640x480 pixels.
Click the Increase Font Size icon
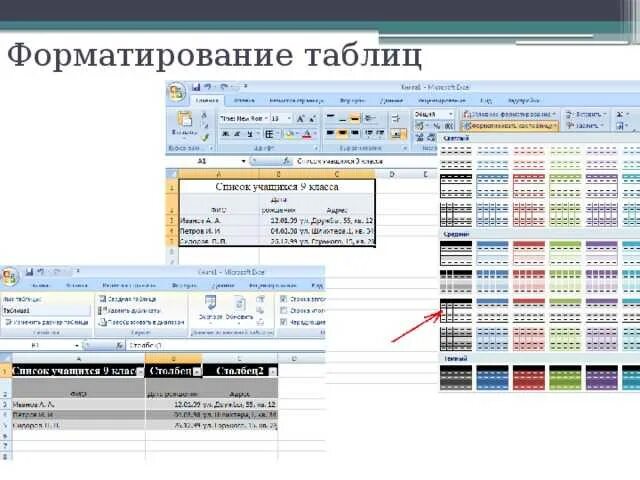300,119
